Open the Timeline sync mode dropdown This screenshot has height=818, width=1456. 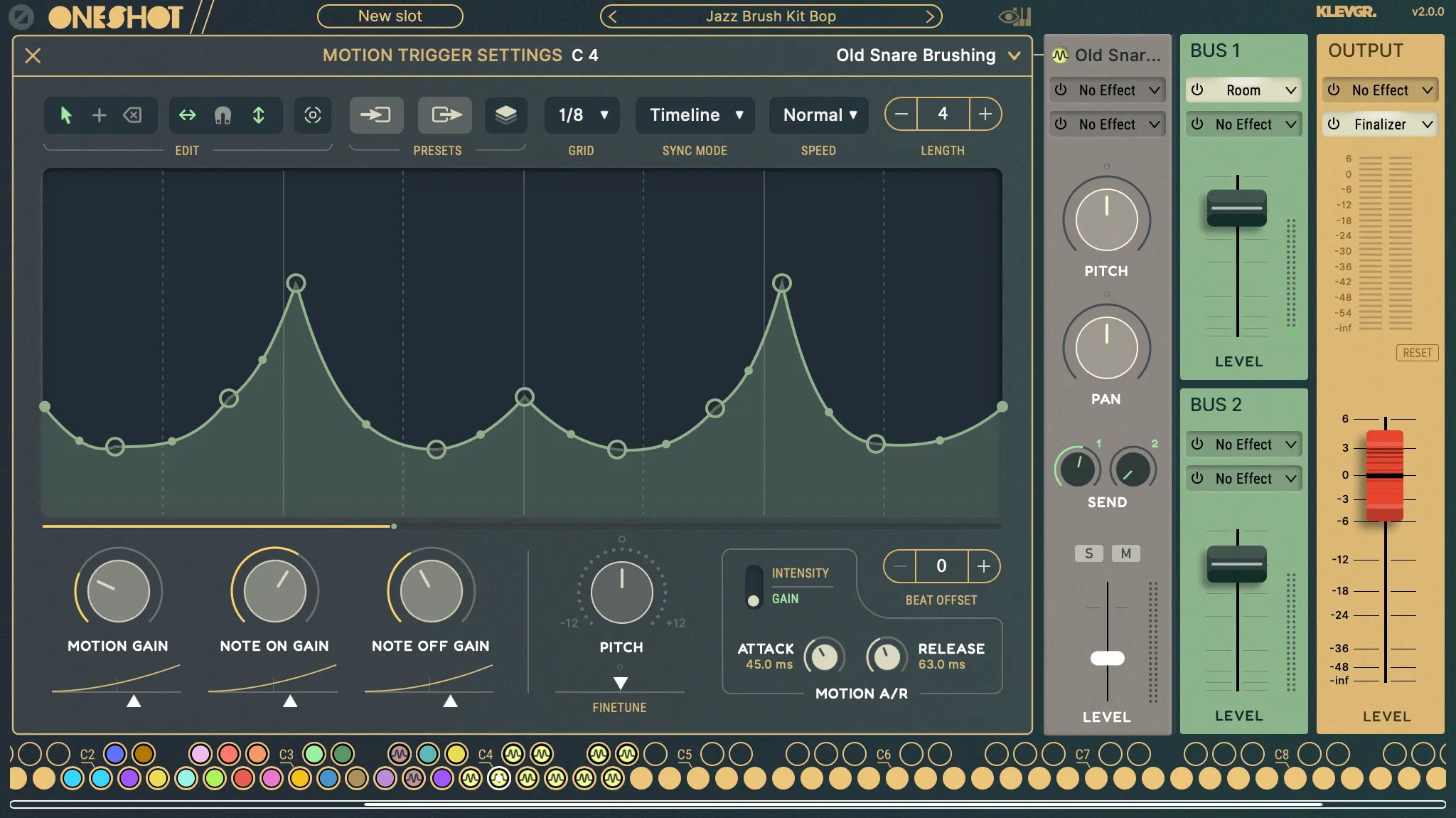pos(695,115)
